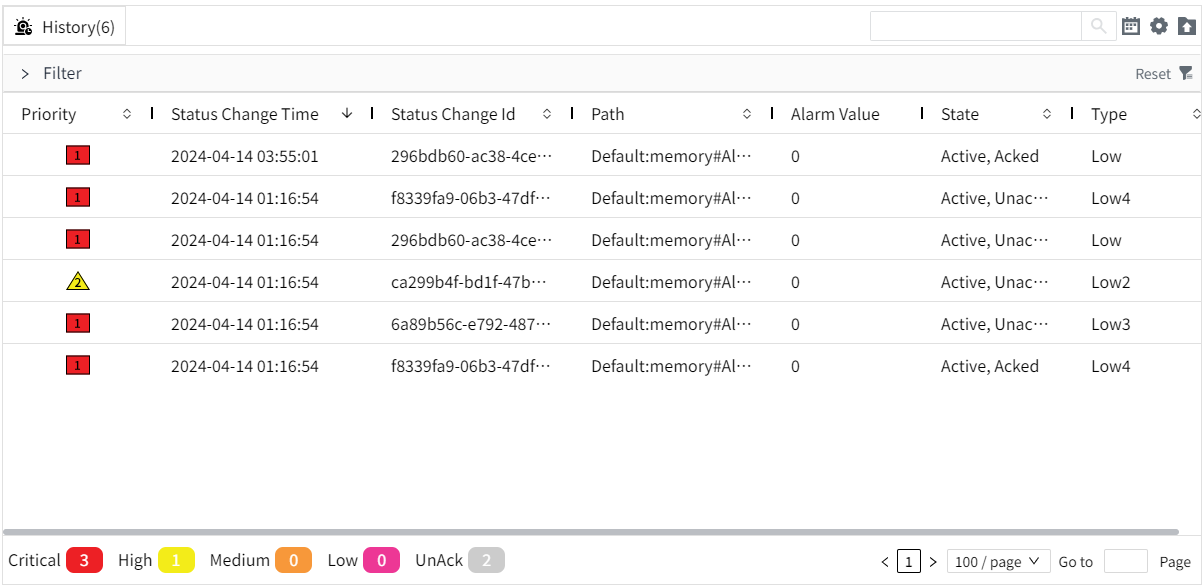Toggle the UnAck count badge filter
This screenshot has height=586, width=1204.
click(486, 561)
